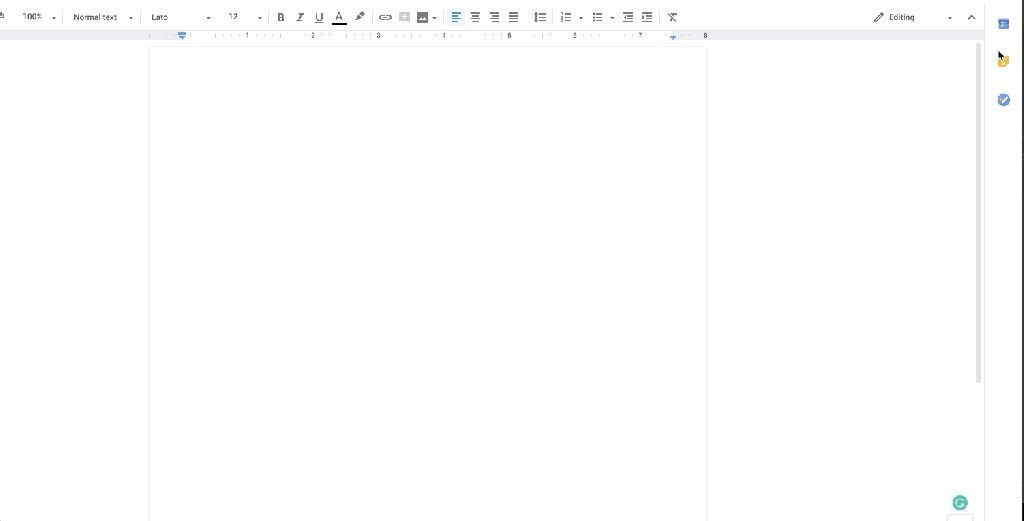This screenshot has width=1024, height=521.
Task: Toggle underline formatting
Action: (x=319, y=17)
